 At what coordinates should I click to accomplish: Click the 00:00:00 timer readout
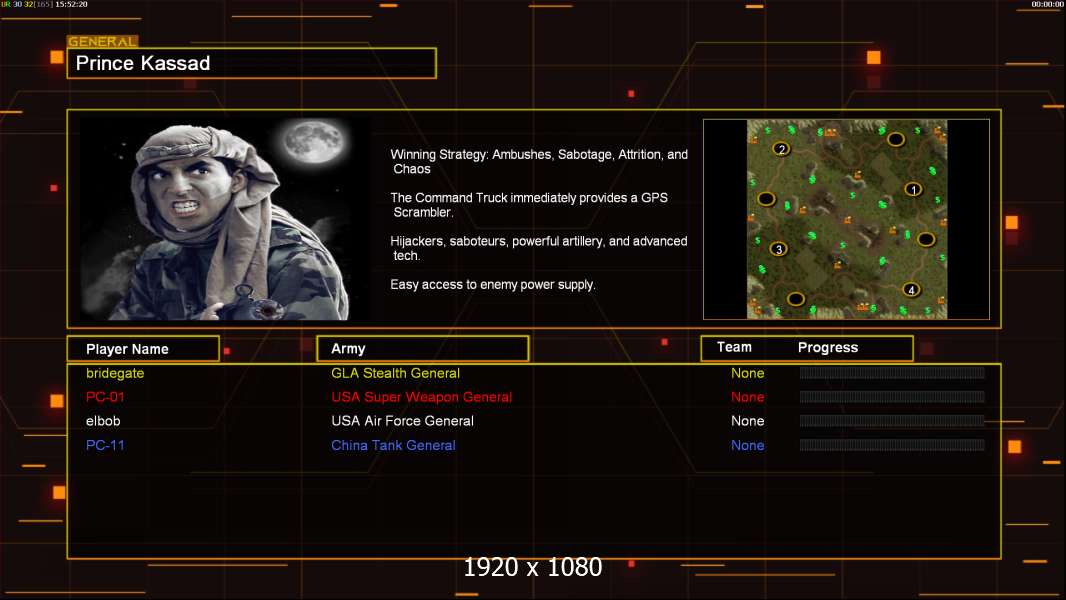1048,4
